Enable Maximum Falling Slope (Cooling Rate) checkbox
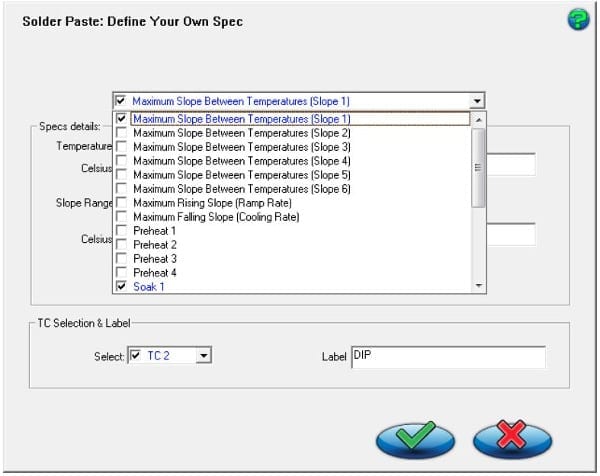The height and width of the screenshot is (476, 600). 121,217
